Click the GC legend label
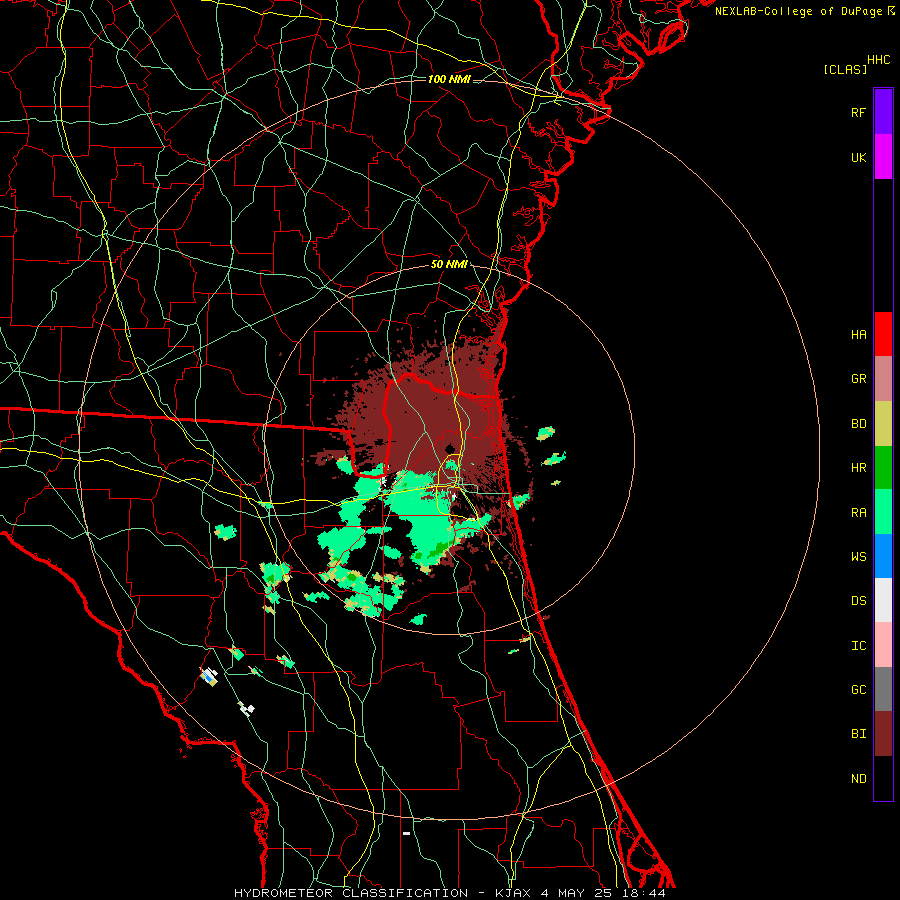 click(858, 690)
